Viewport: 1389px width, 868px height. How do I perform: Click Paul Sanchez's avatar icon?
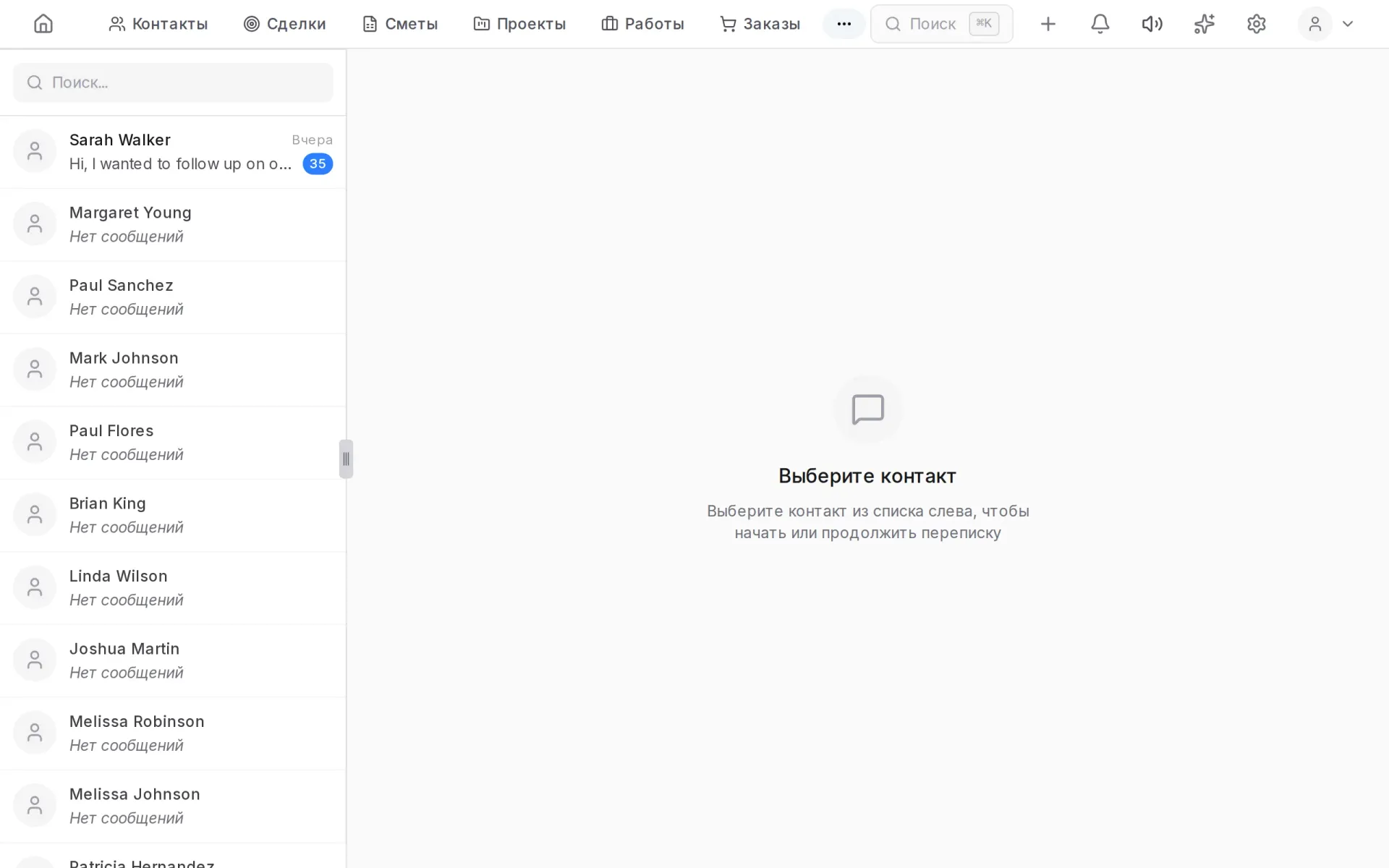[35, 297]
